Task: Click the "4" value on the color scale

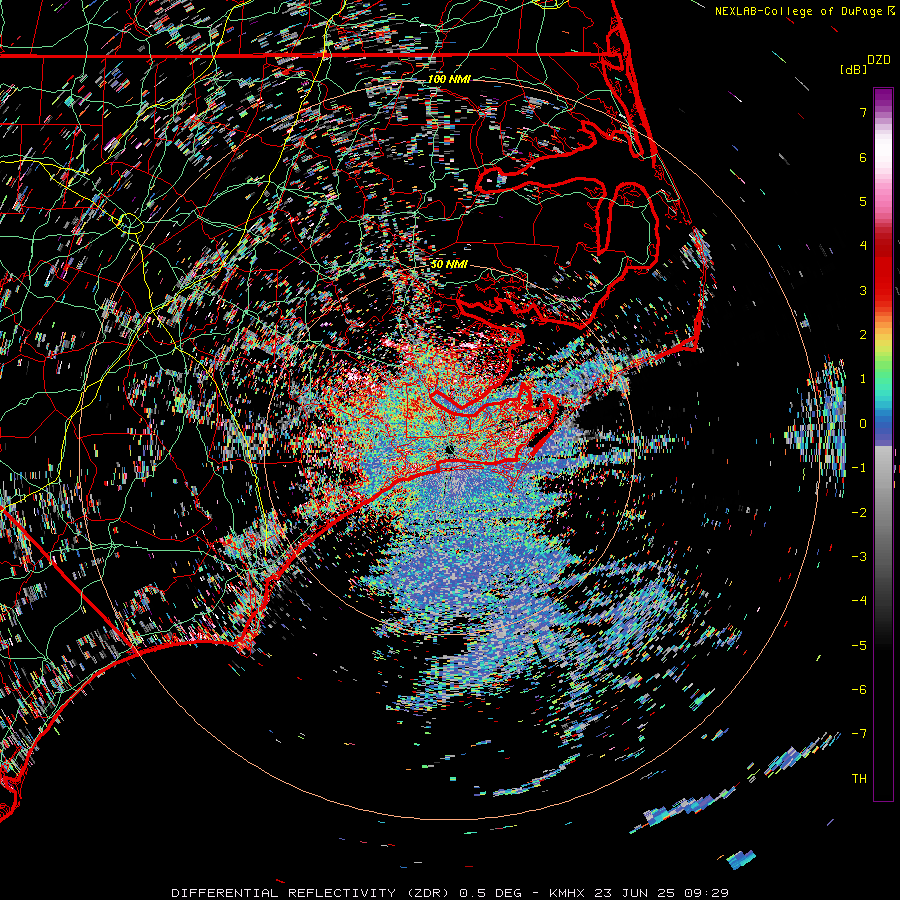Action: (863, 246)
